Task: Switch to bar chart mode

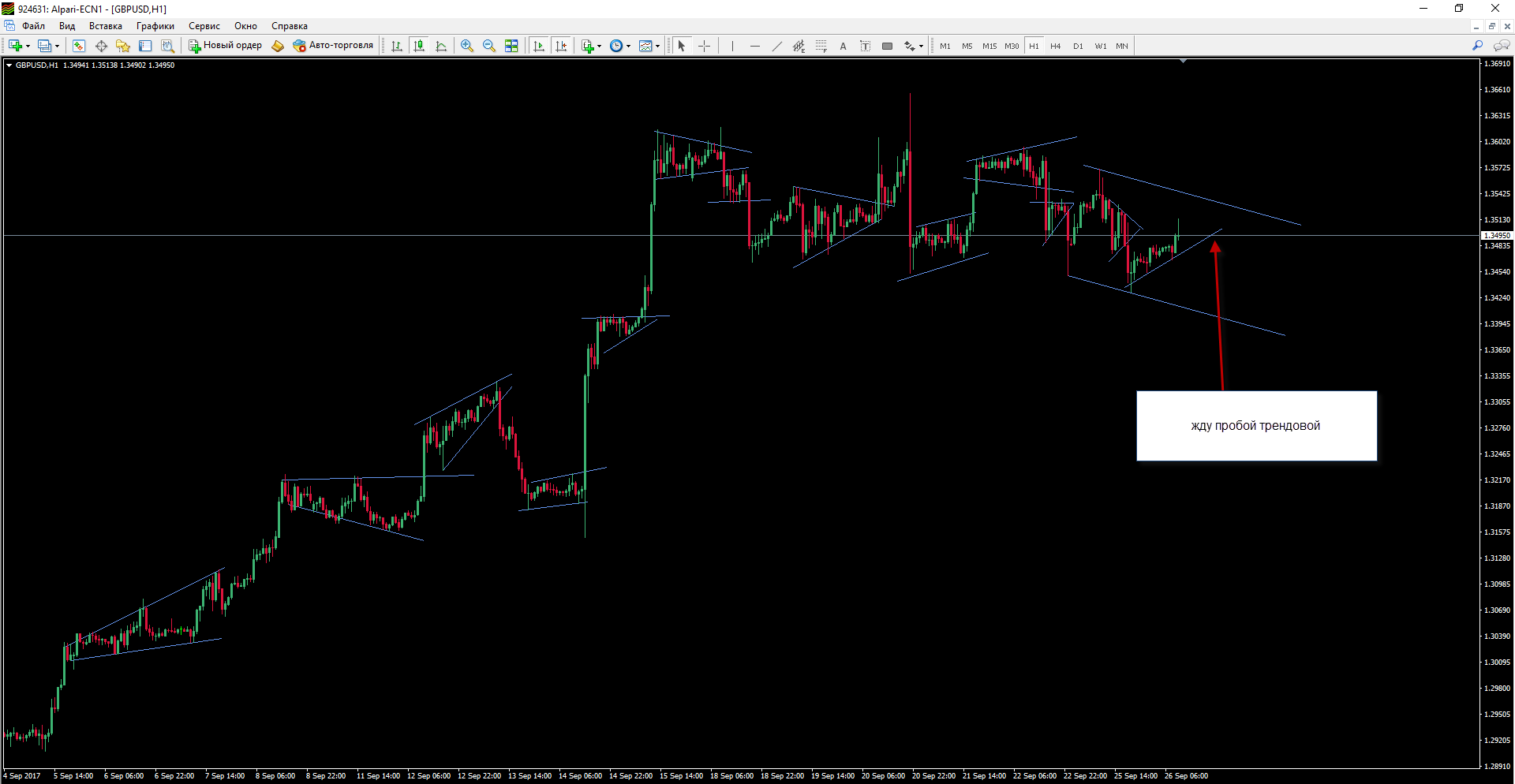Action: click(397, 46)
